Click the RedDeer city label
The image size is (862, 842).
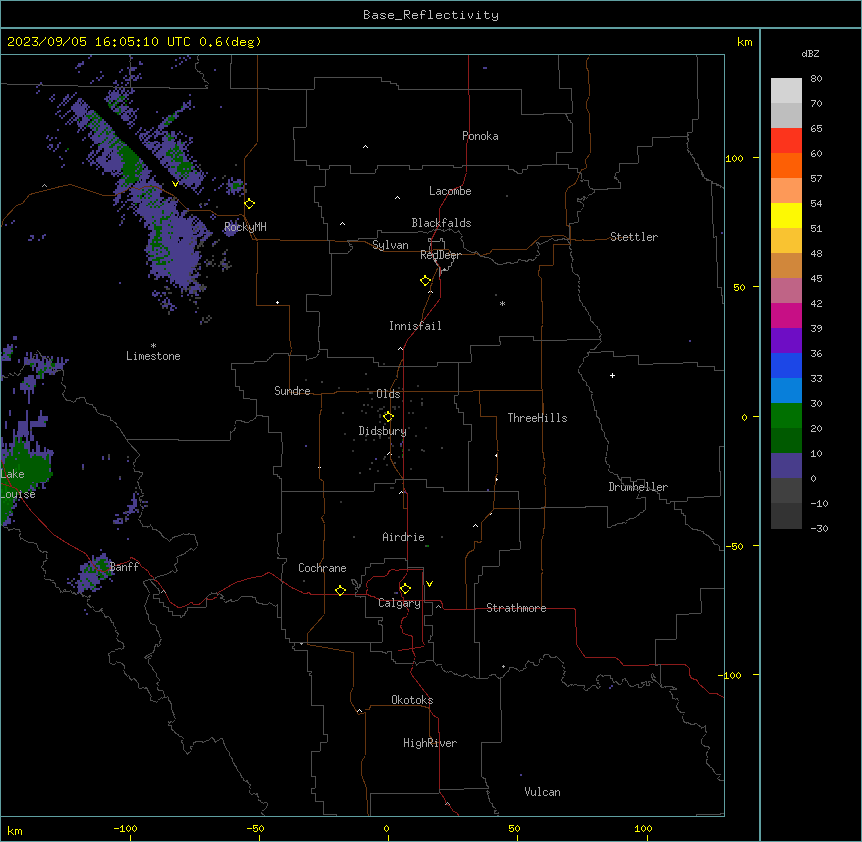pos(440,255)
